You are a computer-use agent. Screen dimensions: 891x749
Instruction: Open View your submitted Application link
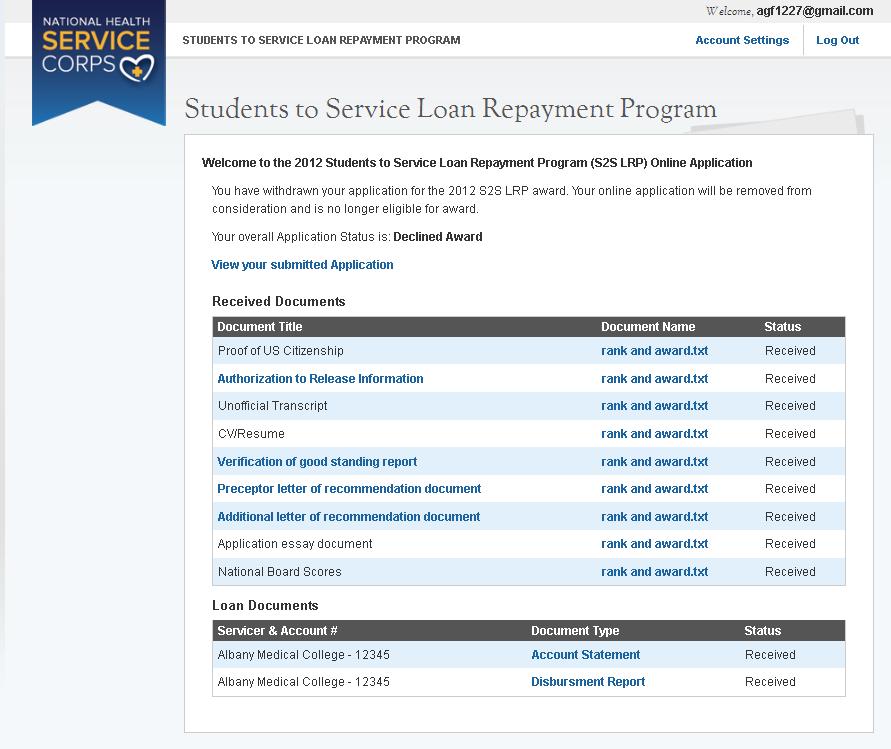302,265
